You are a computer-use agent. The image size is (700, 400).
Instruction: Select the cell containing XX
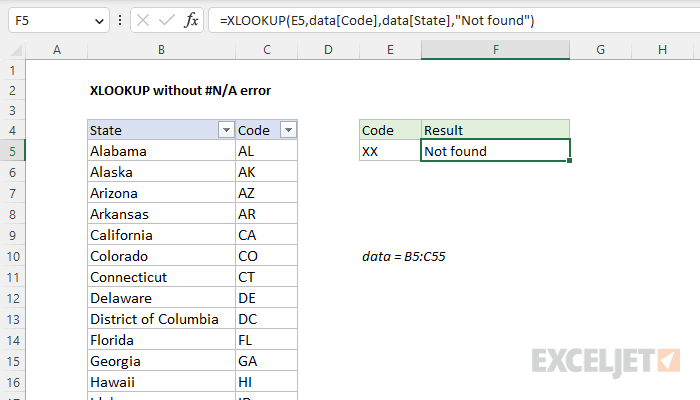[390, 151]
